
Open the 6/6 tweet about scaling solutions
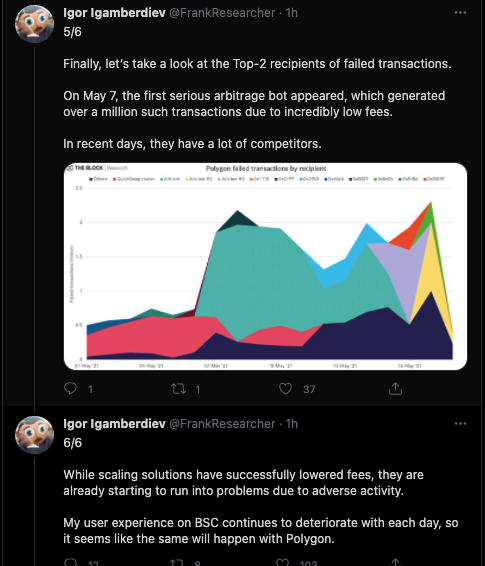pos(261,506)
